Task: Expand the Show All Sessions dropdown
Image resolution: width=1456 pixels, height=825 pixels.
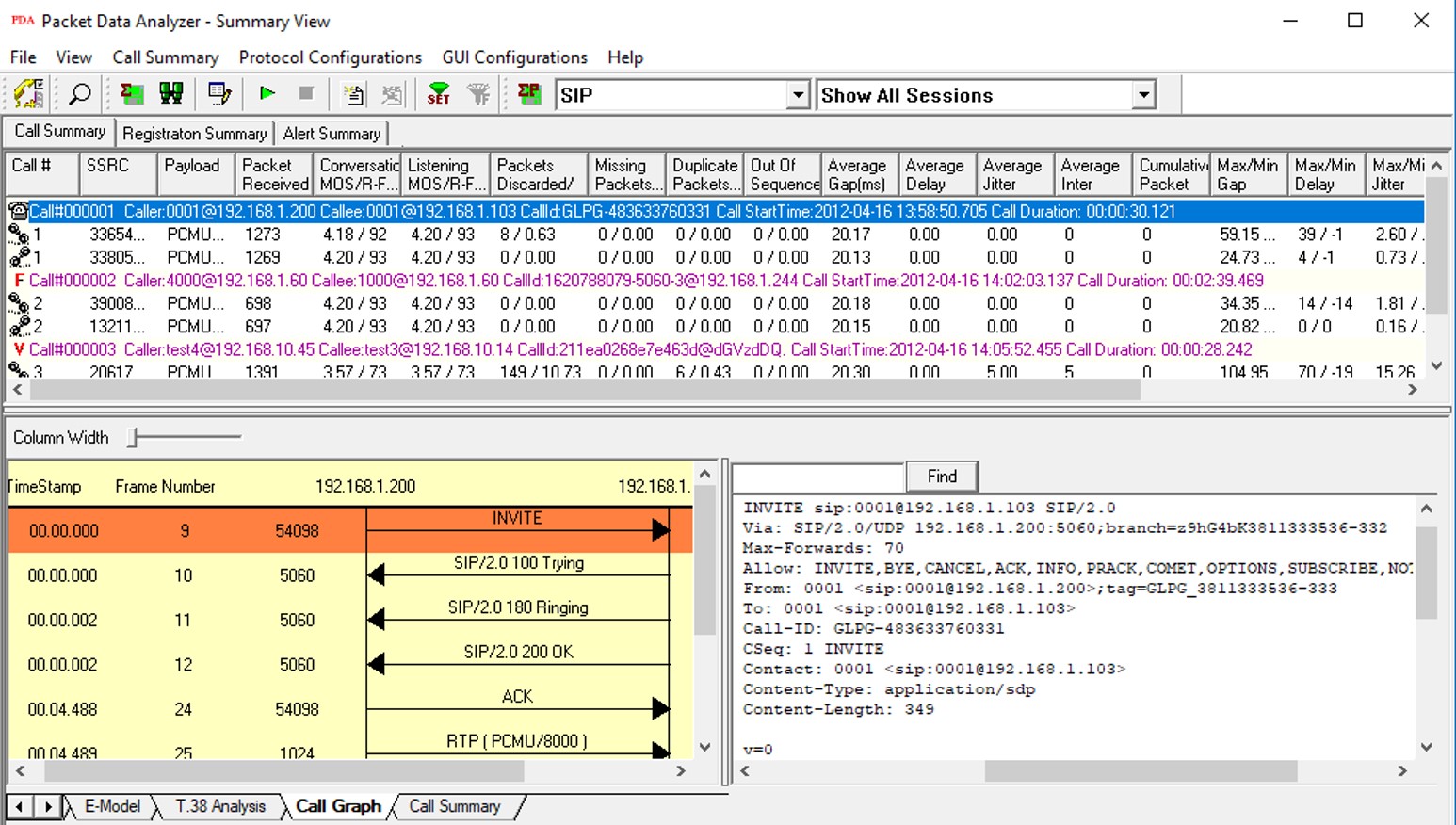Action: point(1143,95)
